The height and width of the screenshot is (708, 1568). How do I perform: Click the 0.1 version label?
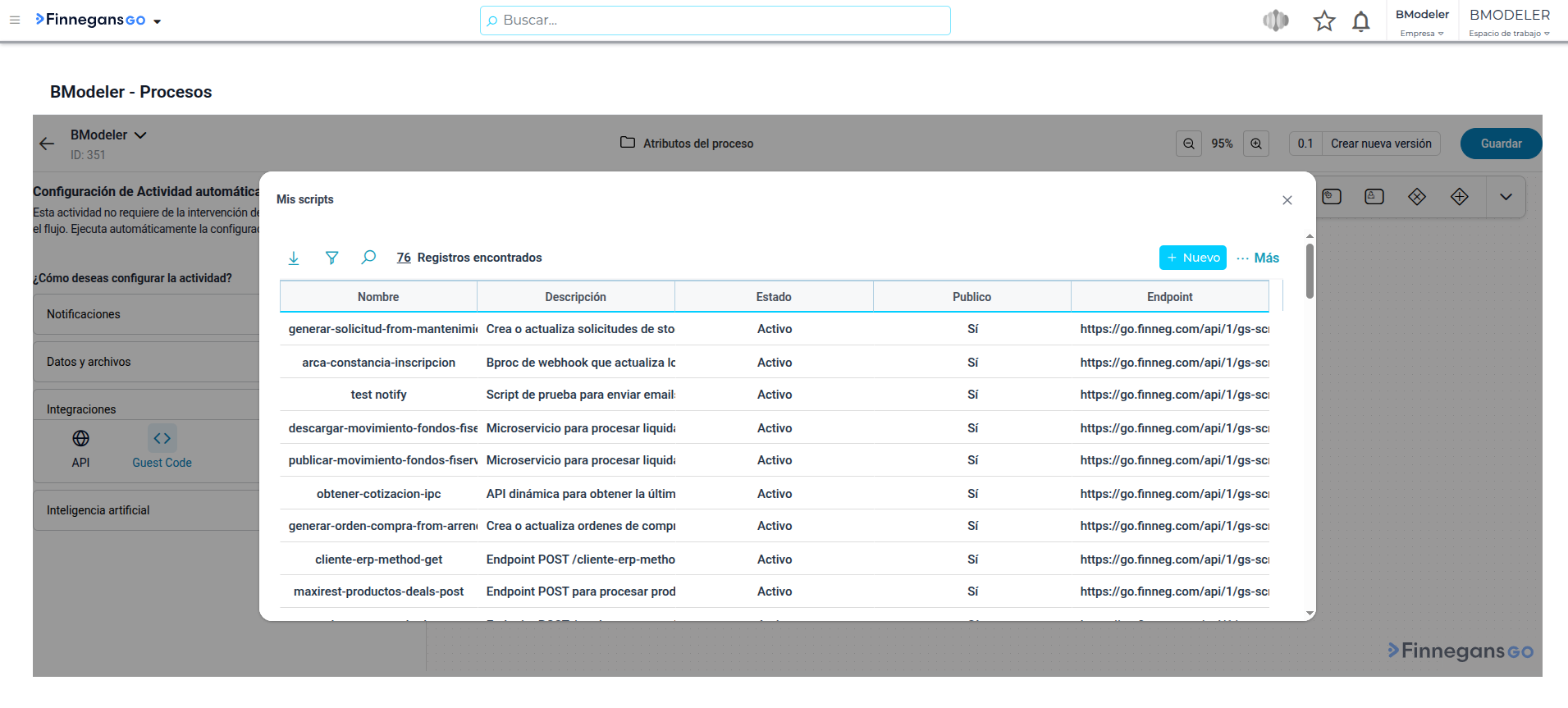coord(1305,144)
